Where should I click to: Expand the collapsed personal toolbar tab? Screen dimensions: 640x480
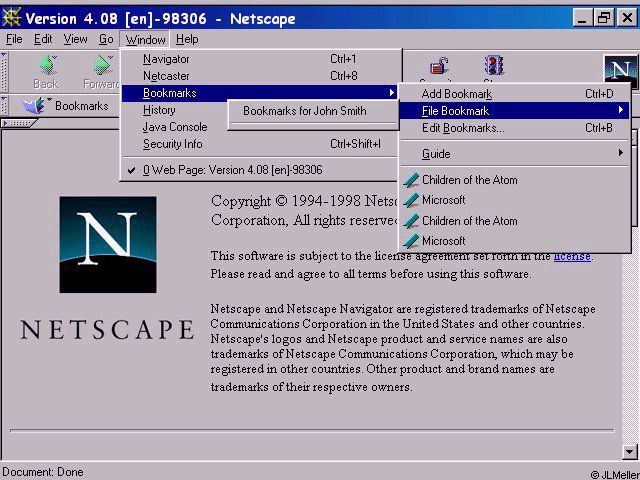(19, 123)
